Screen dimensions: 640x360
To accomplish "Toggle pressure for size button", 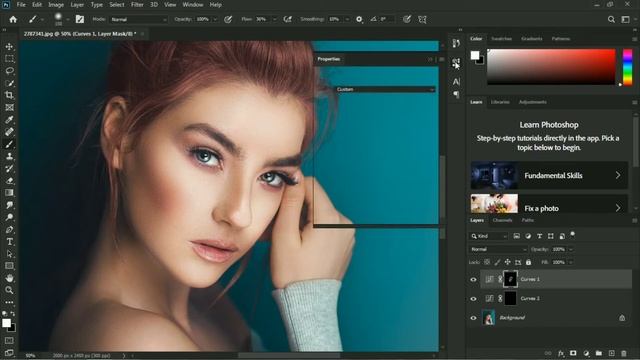I will 407,19.
